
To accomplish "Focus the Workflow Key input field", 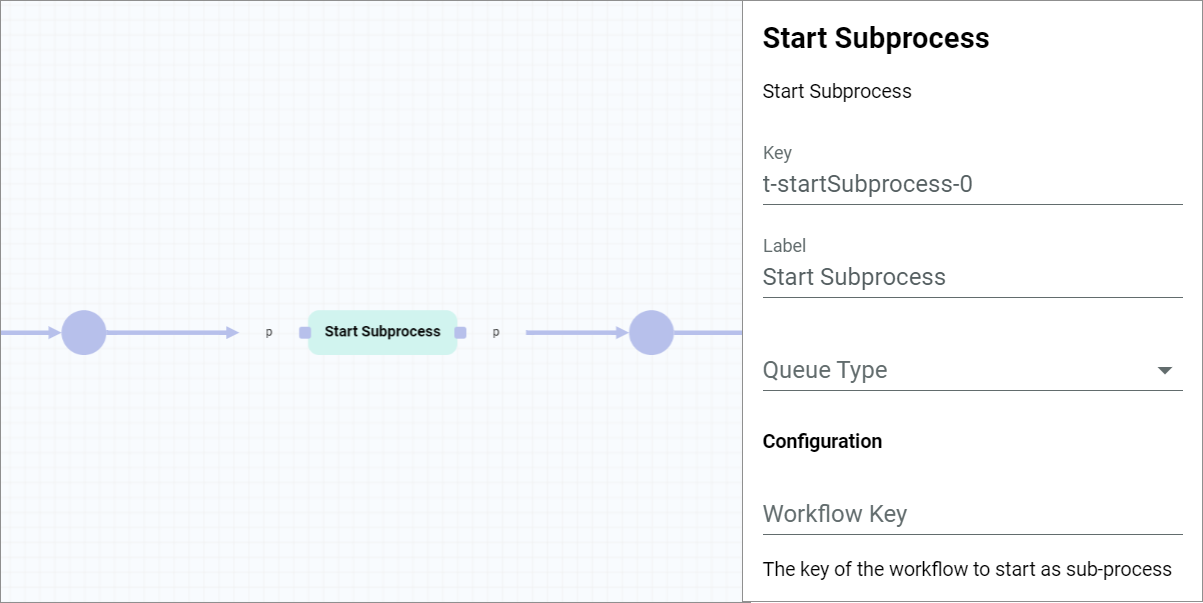I will click(x=972, y=514).
